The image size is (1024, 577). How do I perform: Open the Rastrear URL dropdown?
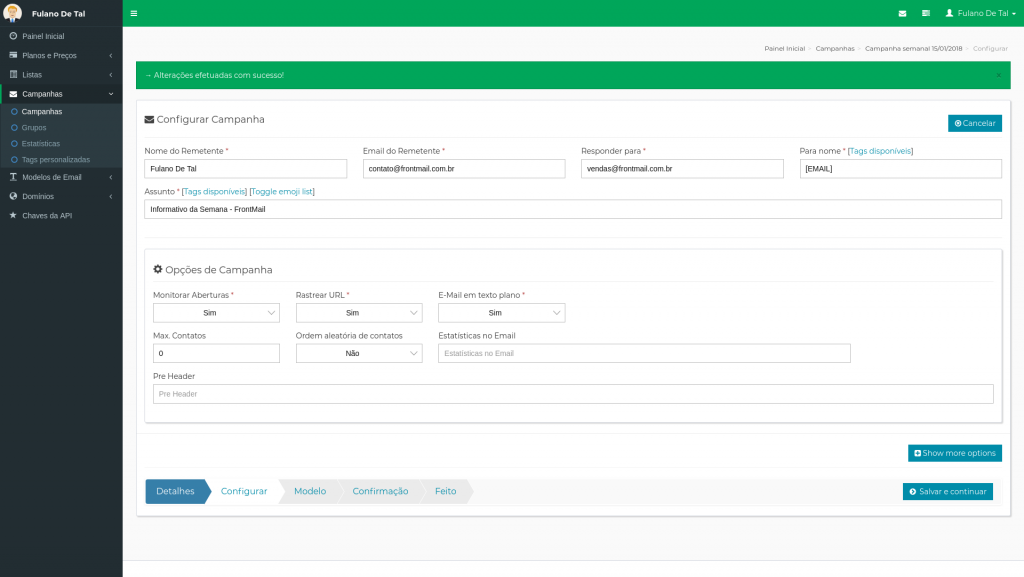(359, 313)
